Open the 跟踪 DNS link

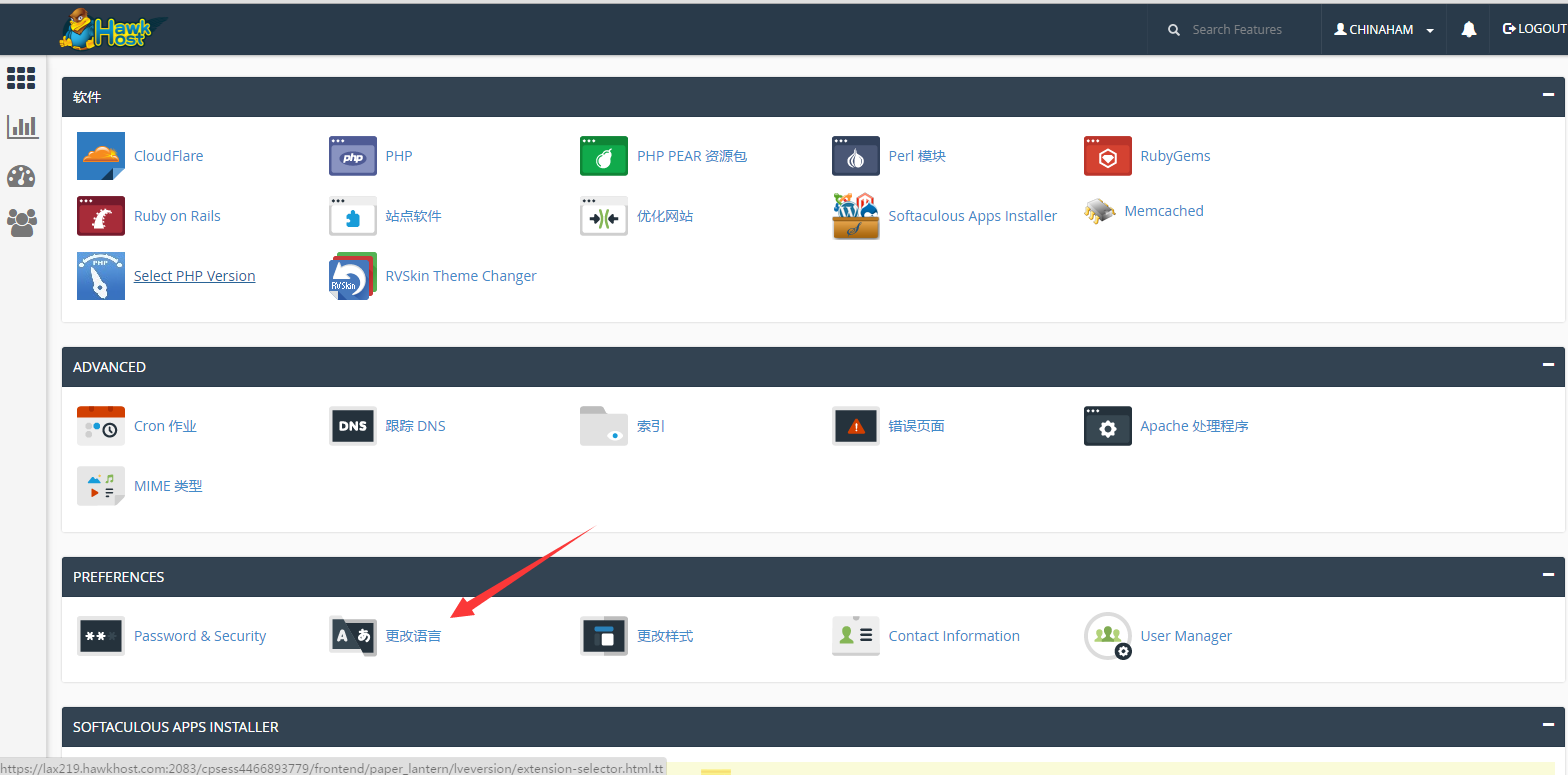[415, 426]
